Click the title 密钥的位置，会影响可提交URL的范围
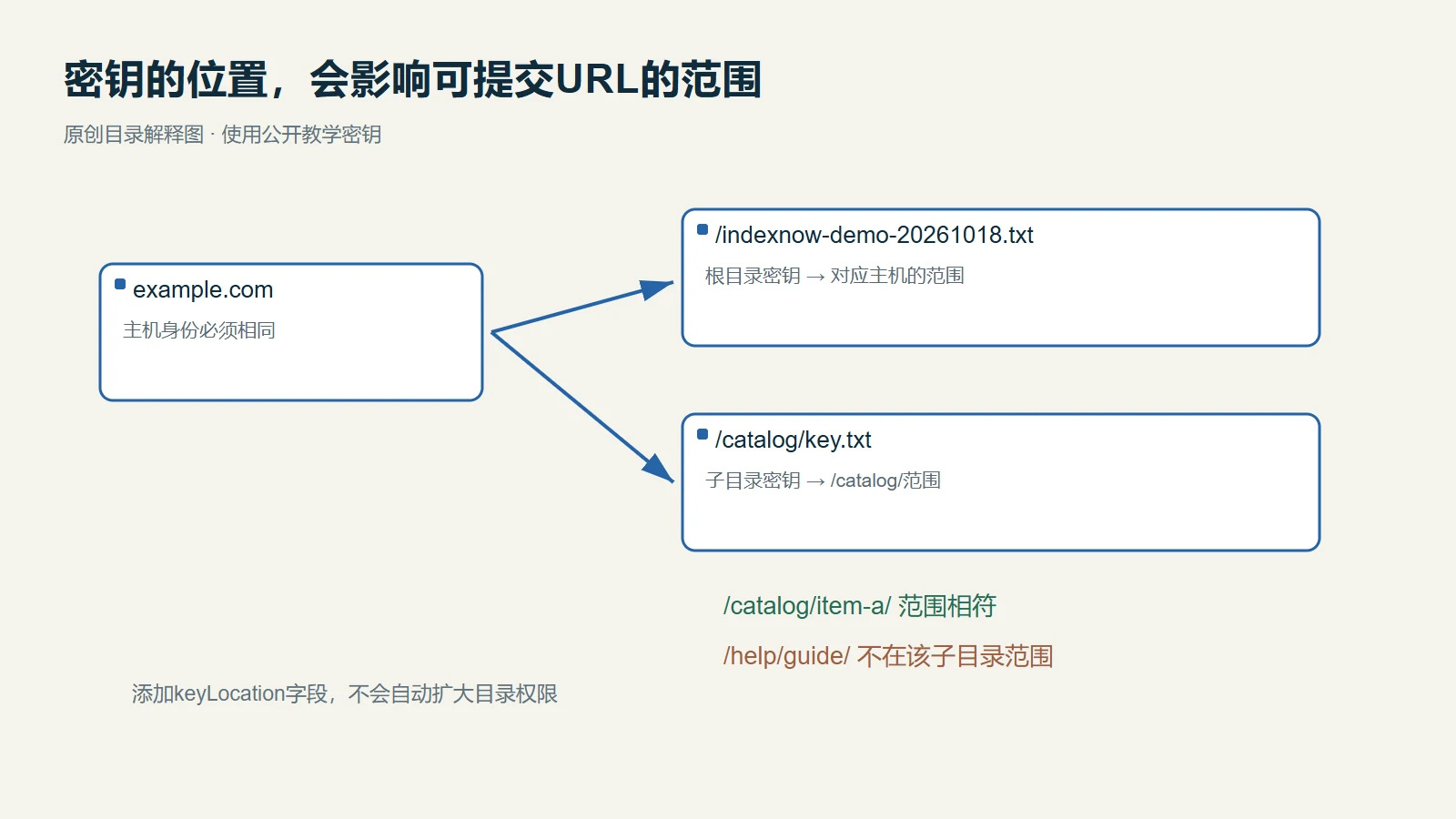This screenshot has height=819, width=1456. pos(412,80)
